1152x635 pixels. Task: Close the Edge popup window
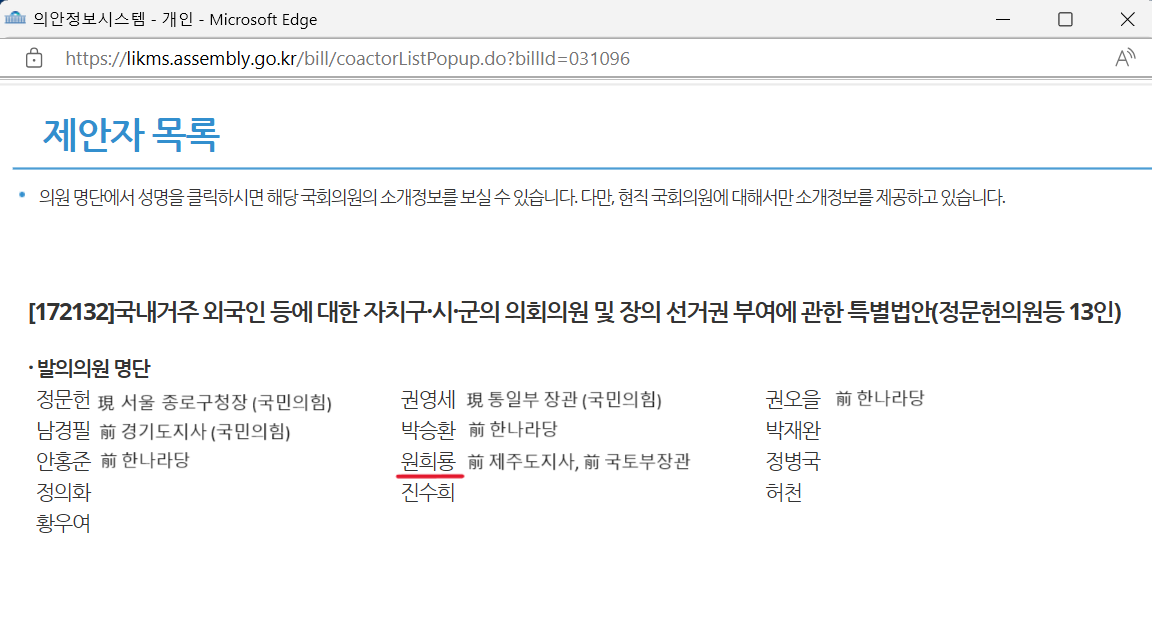1128,19
